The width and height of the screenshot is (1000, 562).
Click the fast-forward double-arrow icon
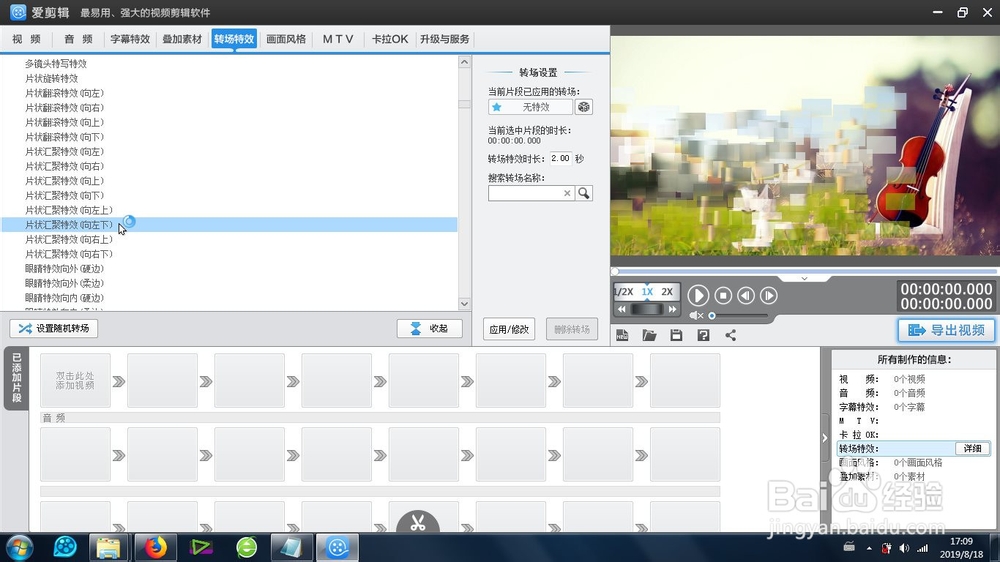(x=672, y=309)
